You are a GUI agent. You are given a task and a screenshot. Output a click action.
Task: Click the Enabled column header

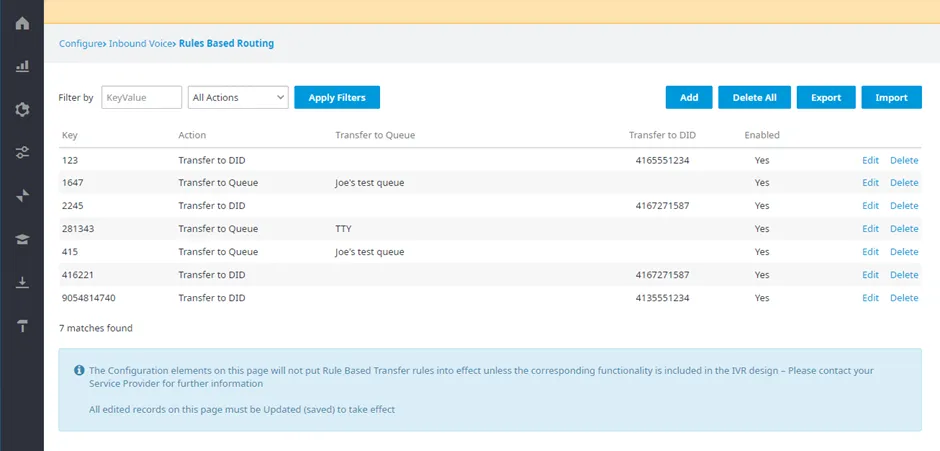tap(762, 135)
